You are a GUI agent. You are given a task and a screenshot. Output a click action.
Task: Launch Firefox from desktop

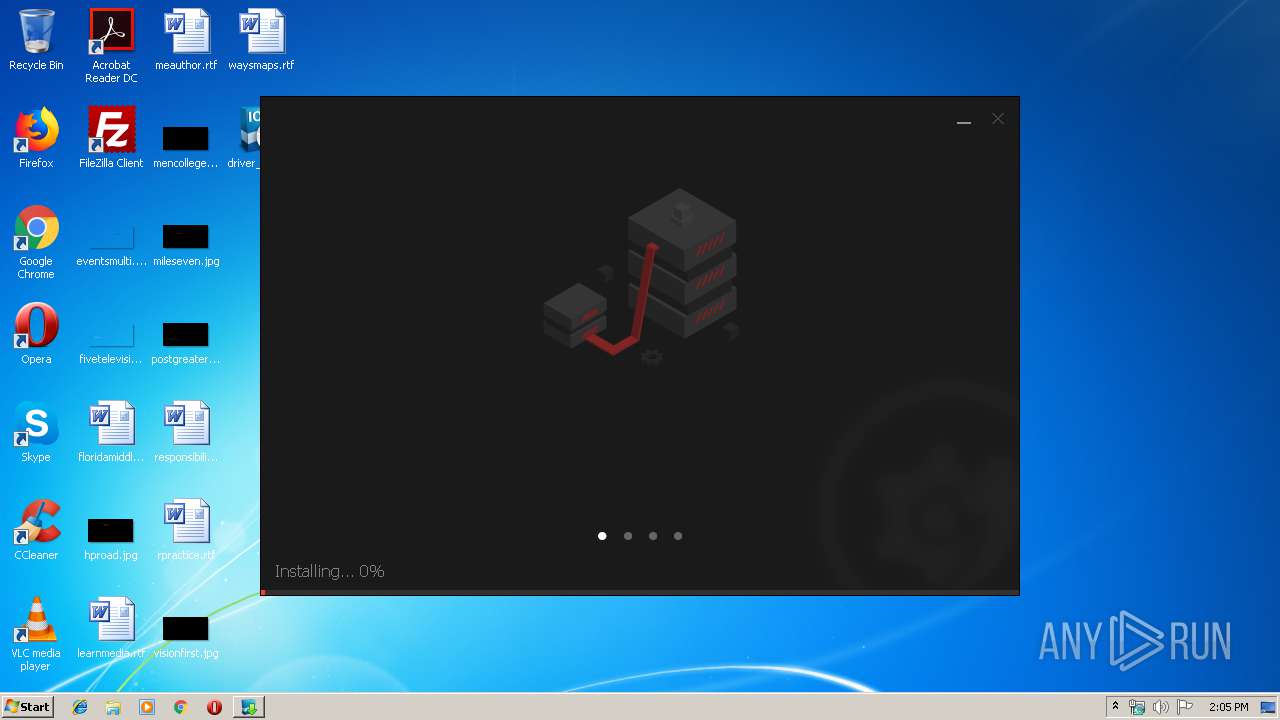coord(36,138)
